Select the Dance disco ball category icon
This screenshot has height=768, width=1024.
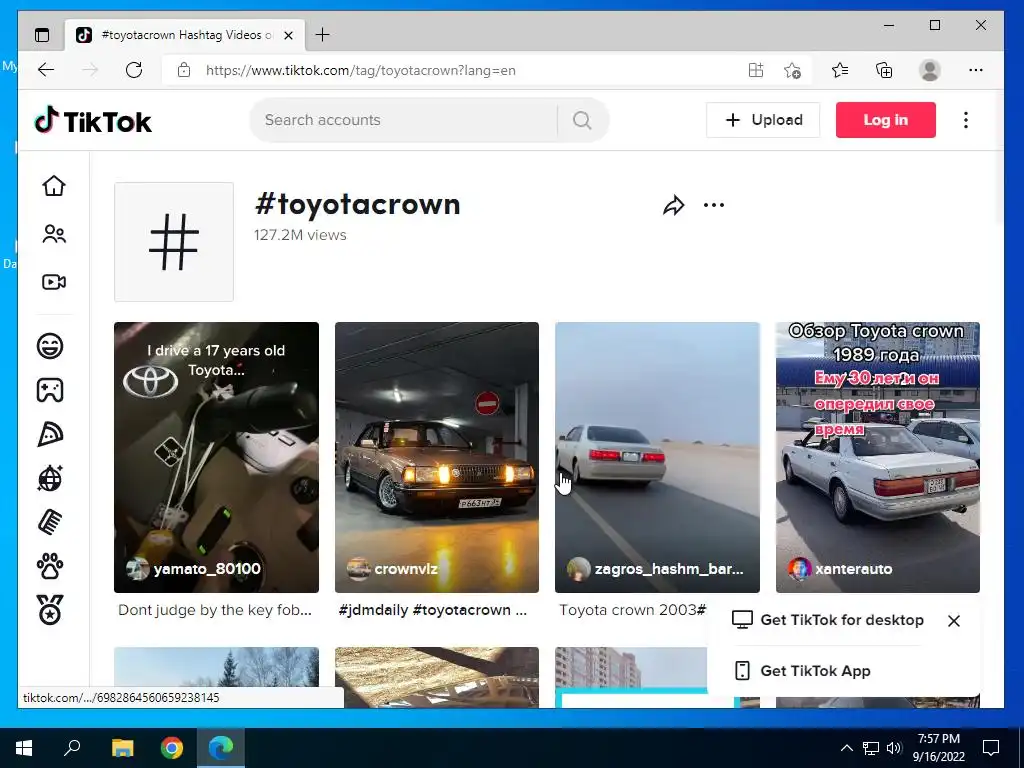click(50, 478)
